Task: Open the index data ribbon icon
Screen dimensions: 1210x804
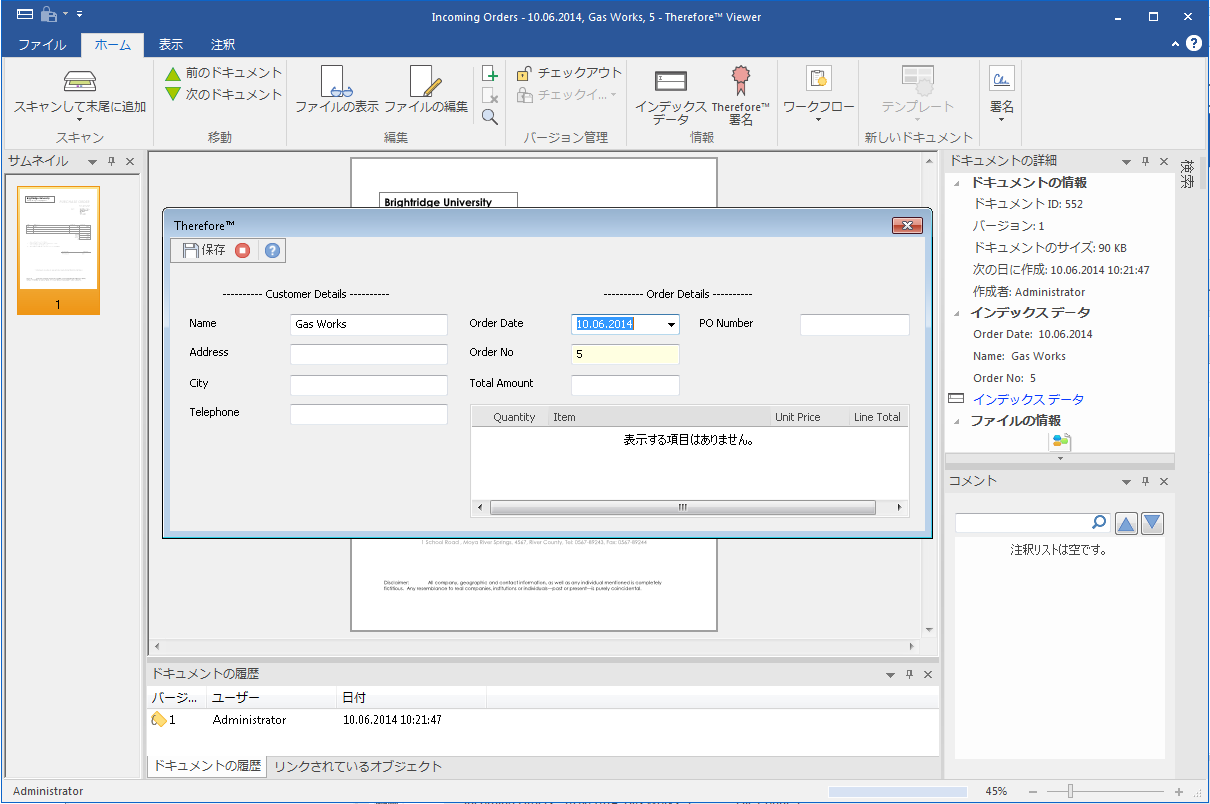Action: point(671,82)
